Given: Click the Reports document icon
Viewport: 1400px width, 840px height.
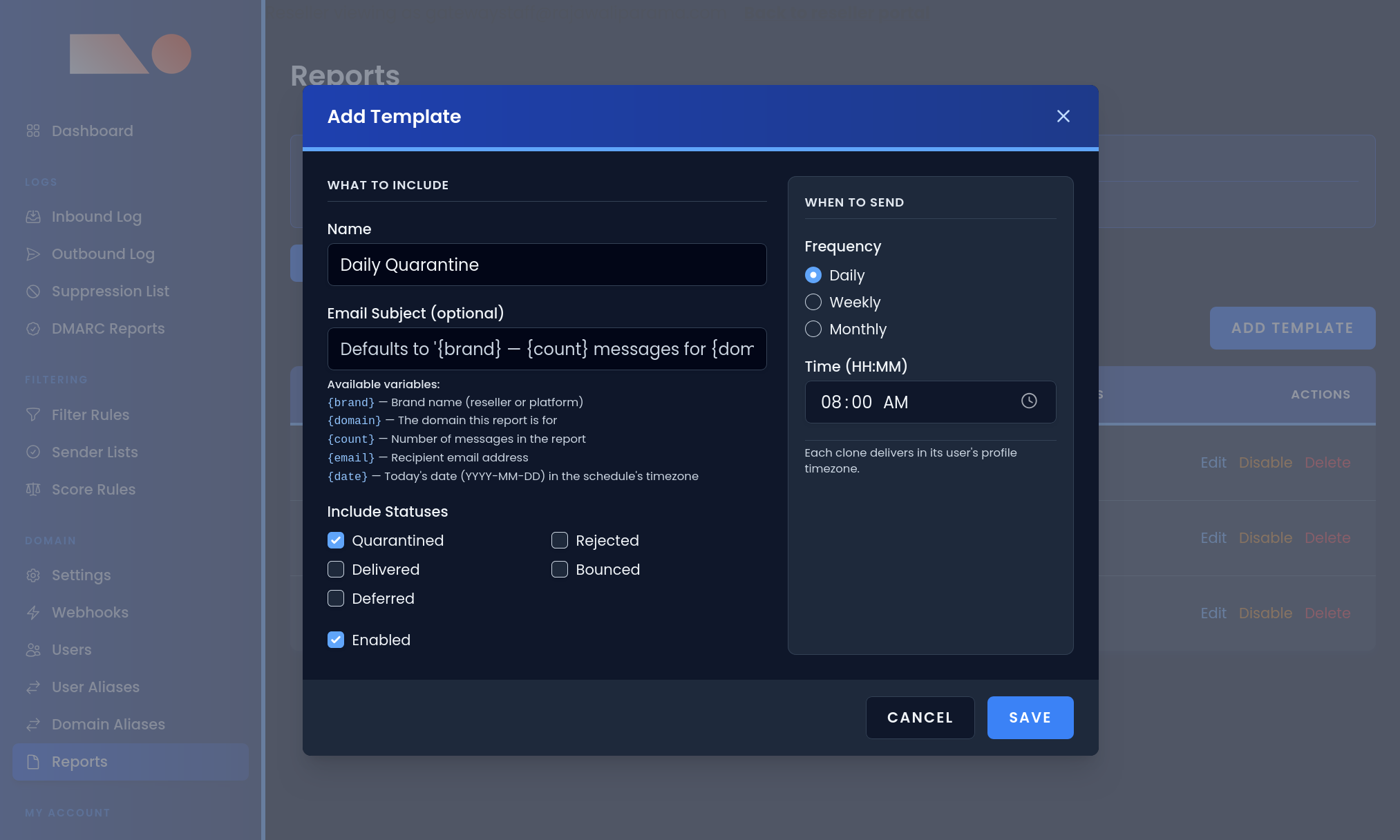Looking at the screenshot, I should (33, 761).
